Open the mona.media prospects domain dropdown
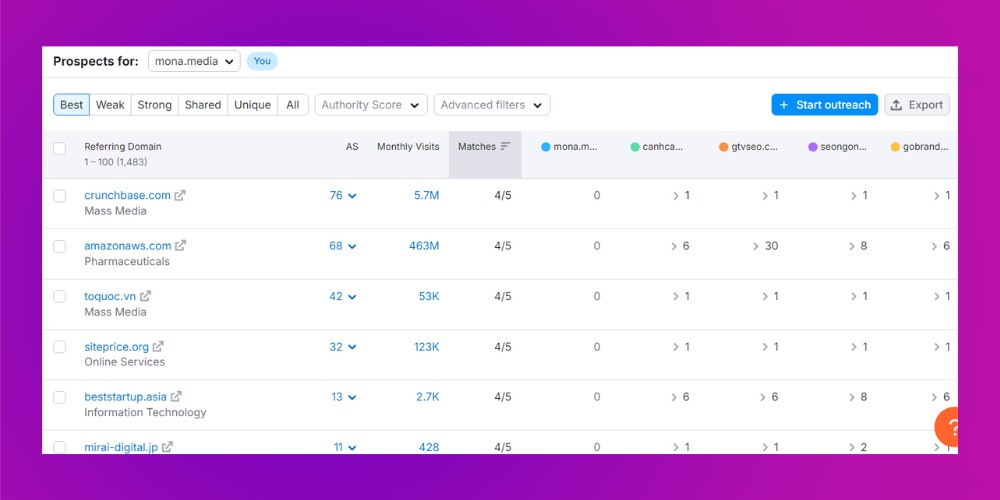The width and height of the screenshot is (1000, 500). click(194, 61)
